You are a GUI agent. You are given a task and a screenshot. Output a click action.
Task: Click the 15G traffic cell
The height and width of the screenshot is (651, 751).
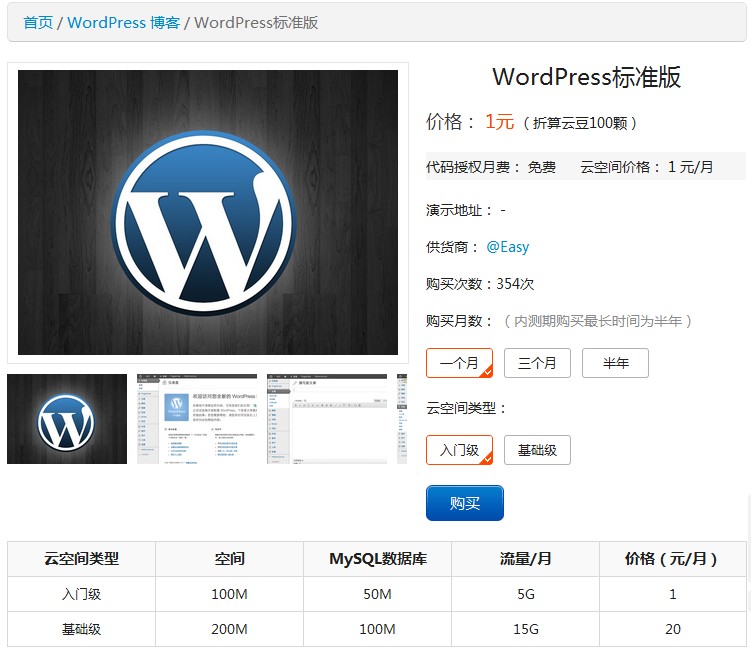pyautogui.click(x=525, y=629)
